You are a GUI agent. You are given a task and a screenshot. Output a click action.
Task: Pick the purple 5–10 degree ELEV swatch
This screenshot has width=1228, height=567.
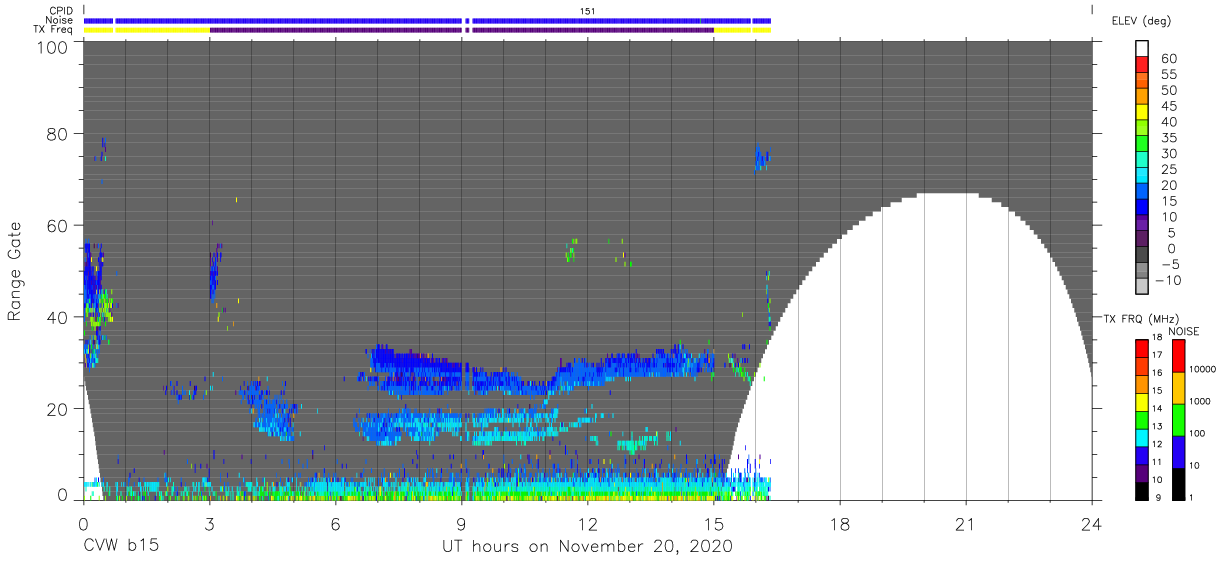click(x=1142, y=224)
